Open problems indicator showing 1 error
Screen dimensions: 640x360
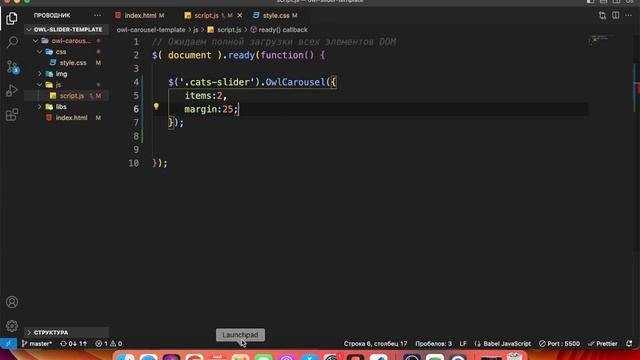point(109,344)
